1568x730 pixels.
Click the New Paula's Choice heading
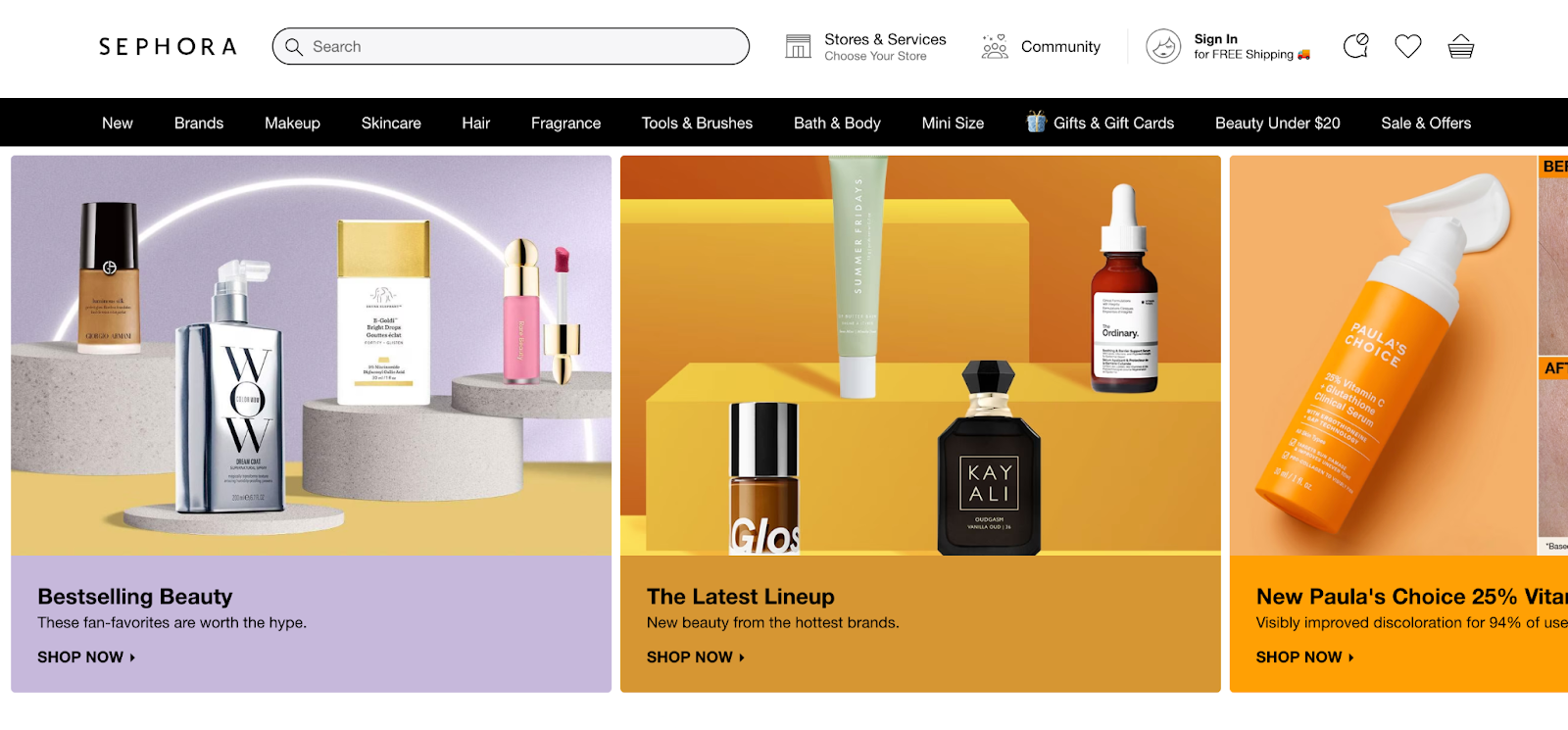tap(1412, 596)
